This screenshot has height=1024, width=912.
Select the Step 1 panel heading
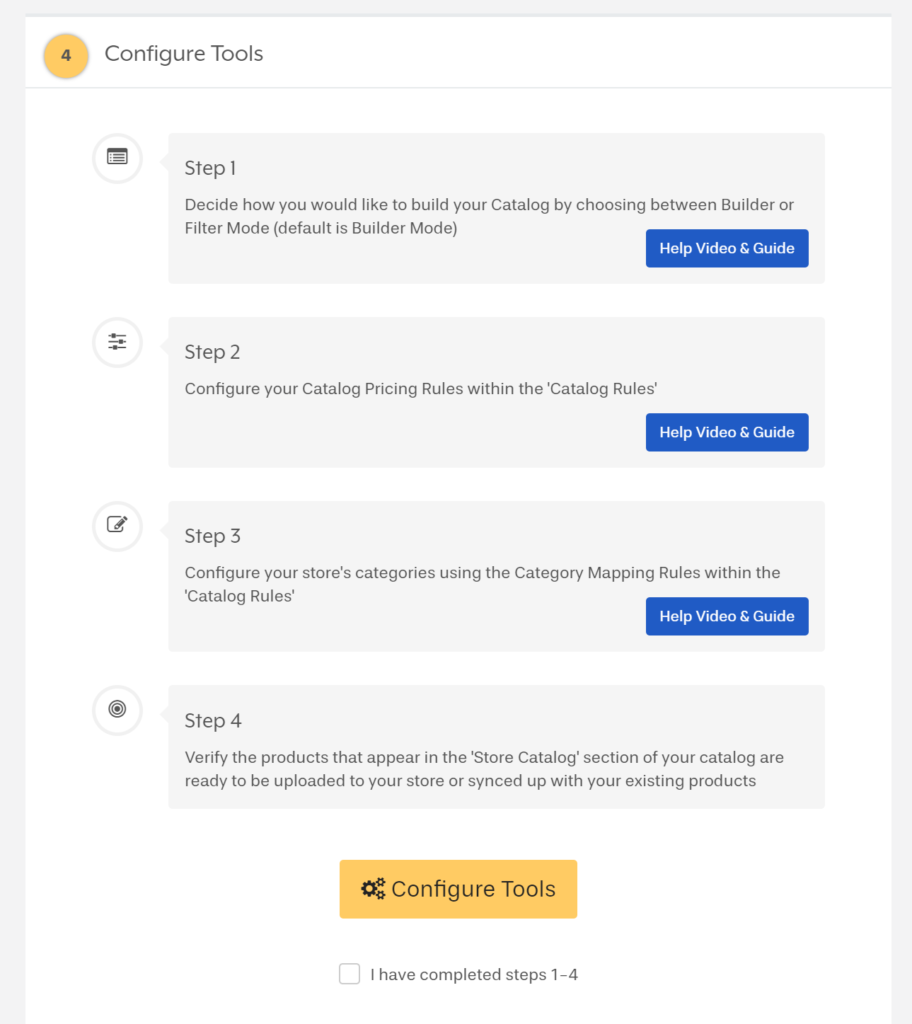(x=210, y=168)
